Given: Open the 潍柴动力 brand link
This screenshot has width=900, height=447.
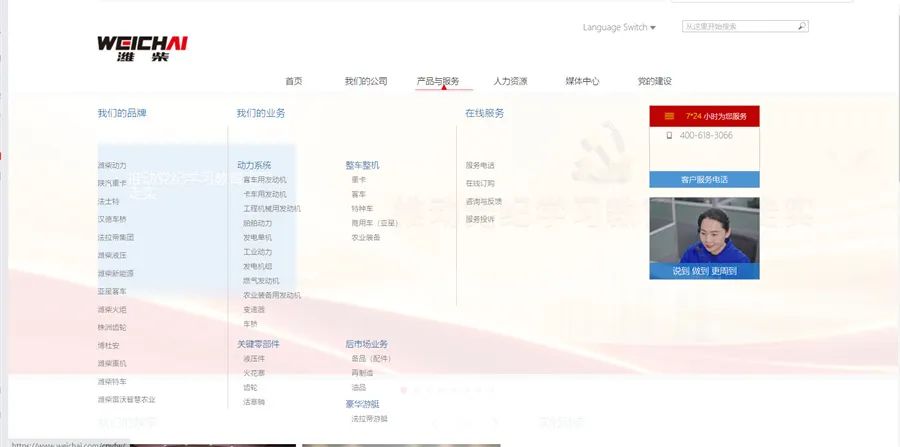Looking at the screenshot, I should click(x=112, y=165).
